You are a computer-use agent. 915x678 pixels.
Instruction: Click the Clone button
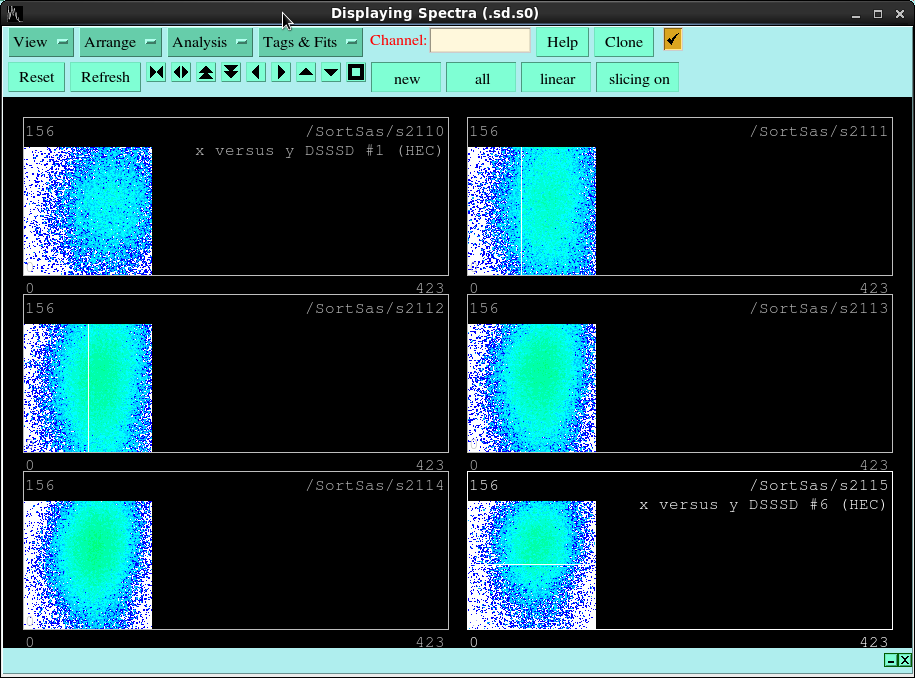(623, 42)
